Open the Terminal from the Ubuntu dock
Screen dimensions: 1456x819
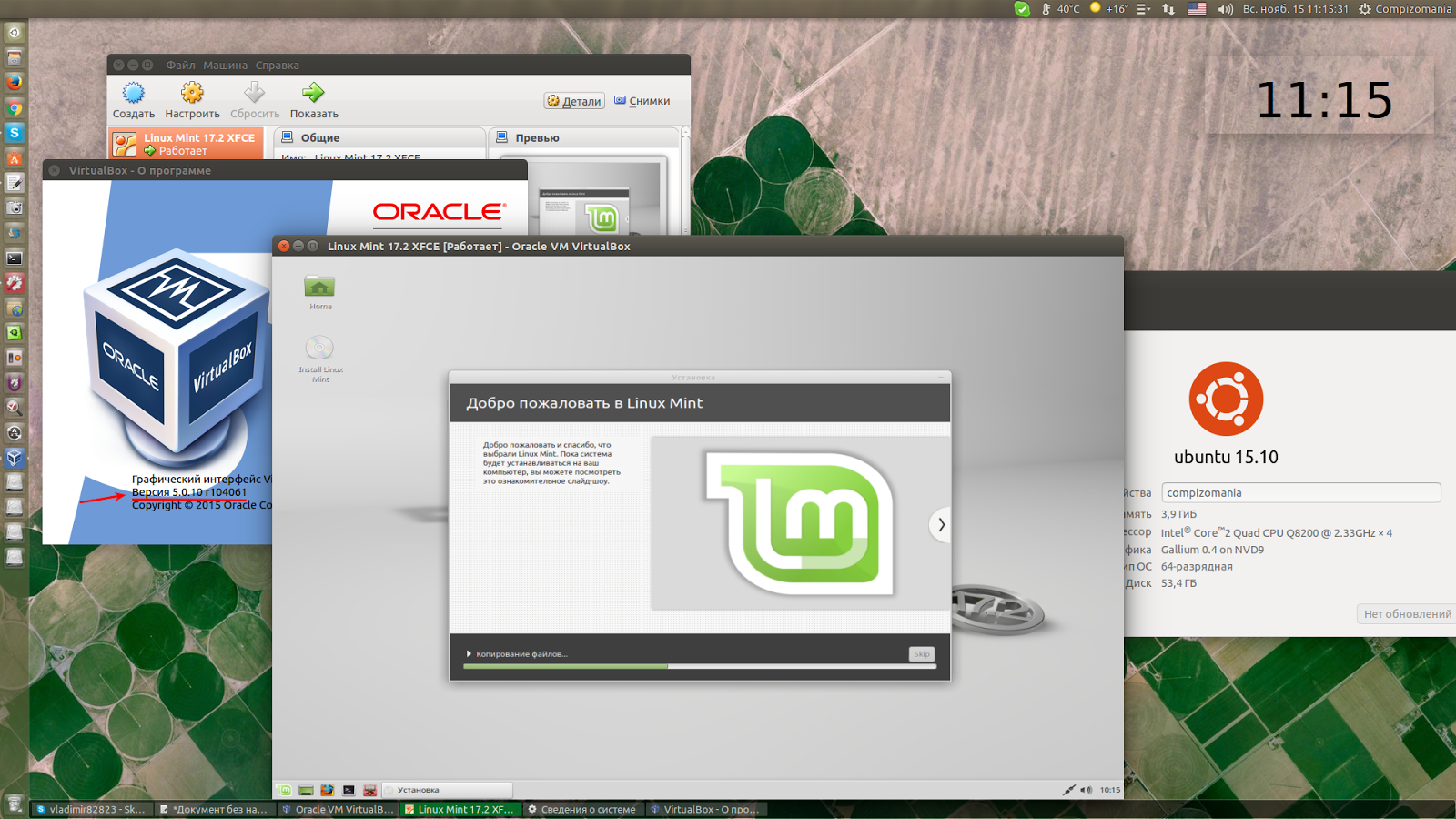14,258
